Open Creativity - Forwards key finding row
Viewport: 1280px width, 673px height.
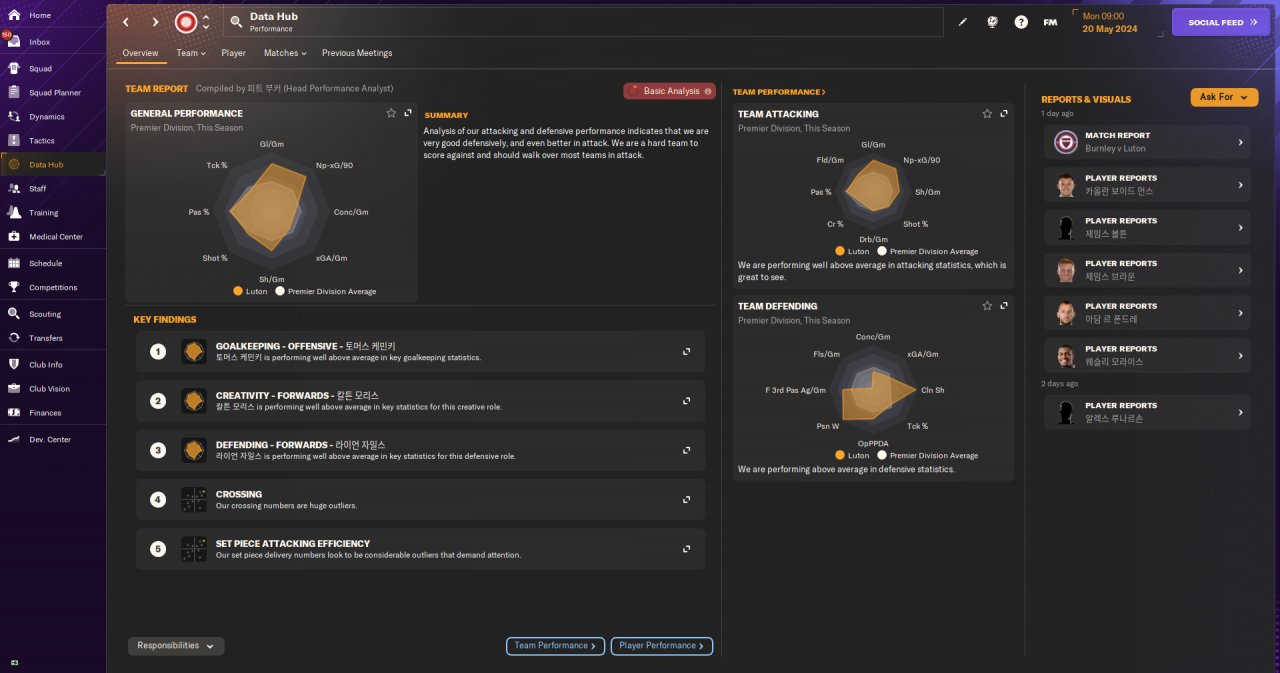click(x=420, y=401)
